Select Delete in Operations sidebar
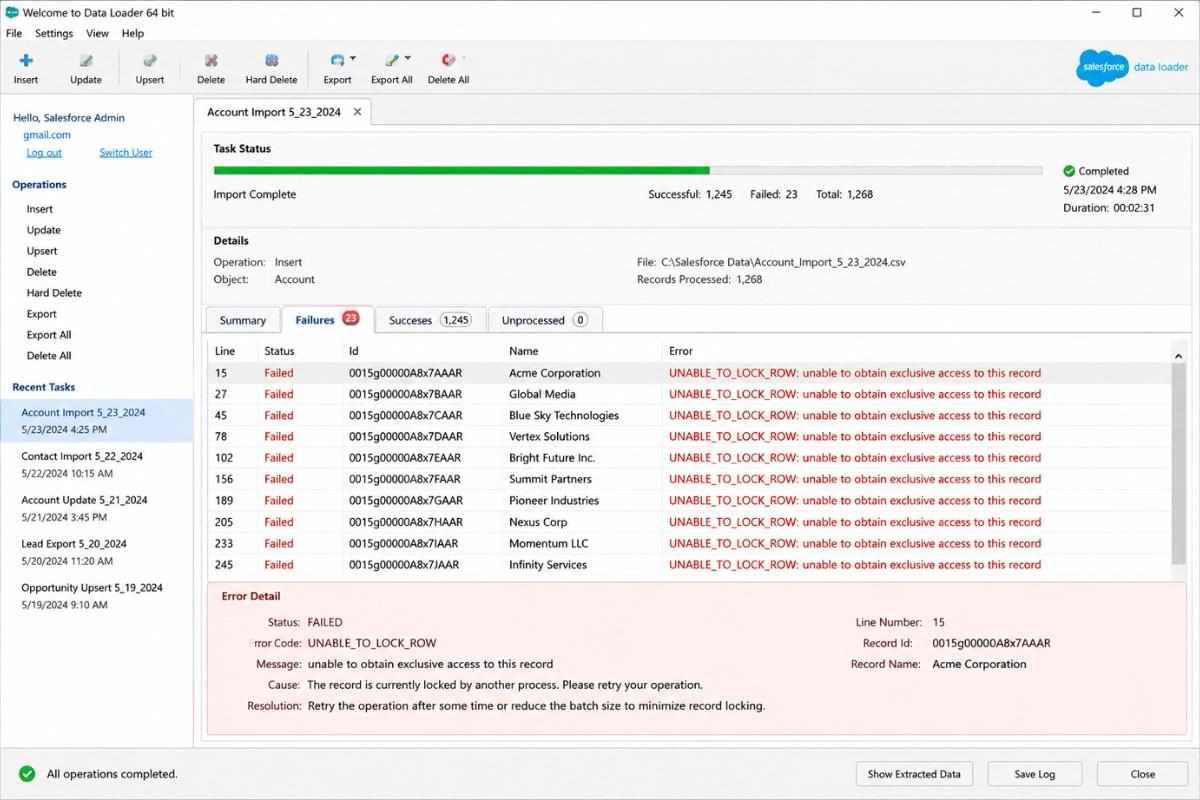This screenshot has height=800, width=1200. pos(42,272)
